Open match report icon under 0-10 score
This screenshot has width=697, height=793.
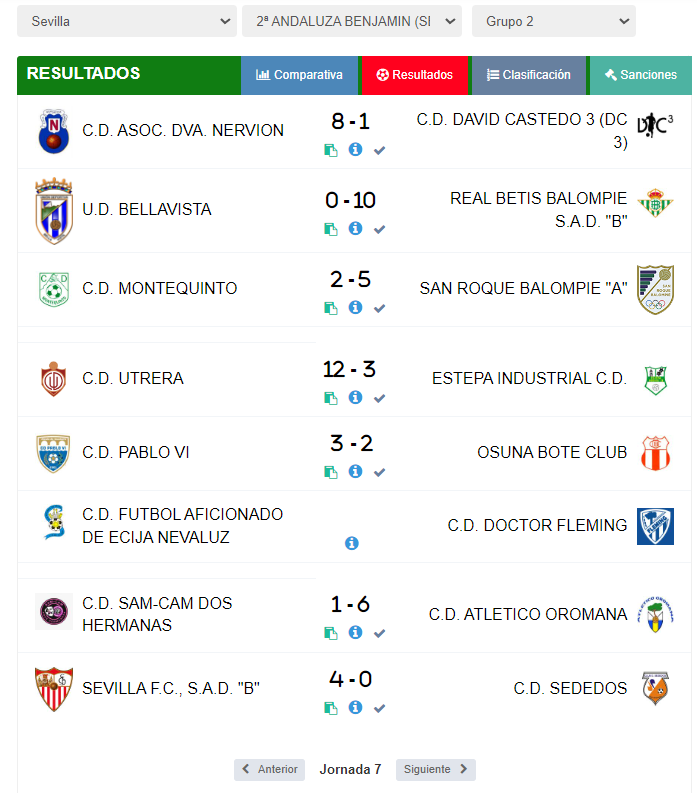tap(331, 229)
